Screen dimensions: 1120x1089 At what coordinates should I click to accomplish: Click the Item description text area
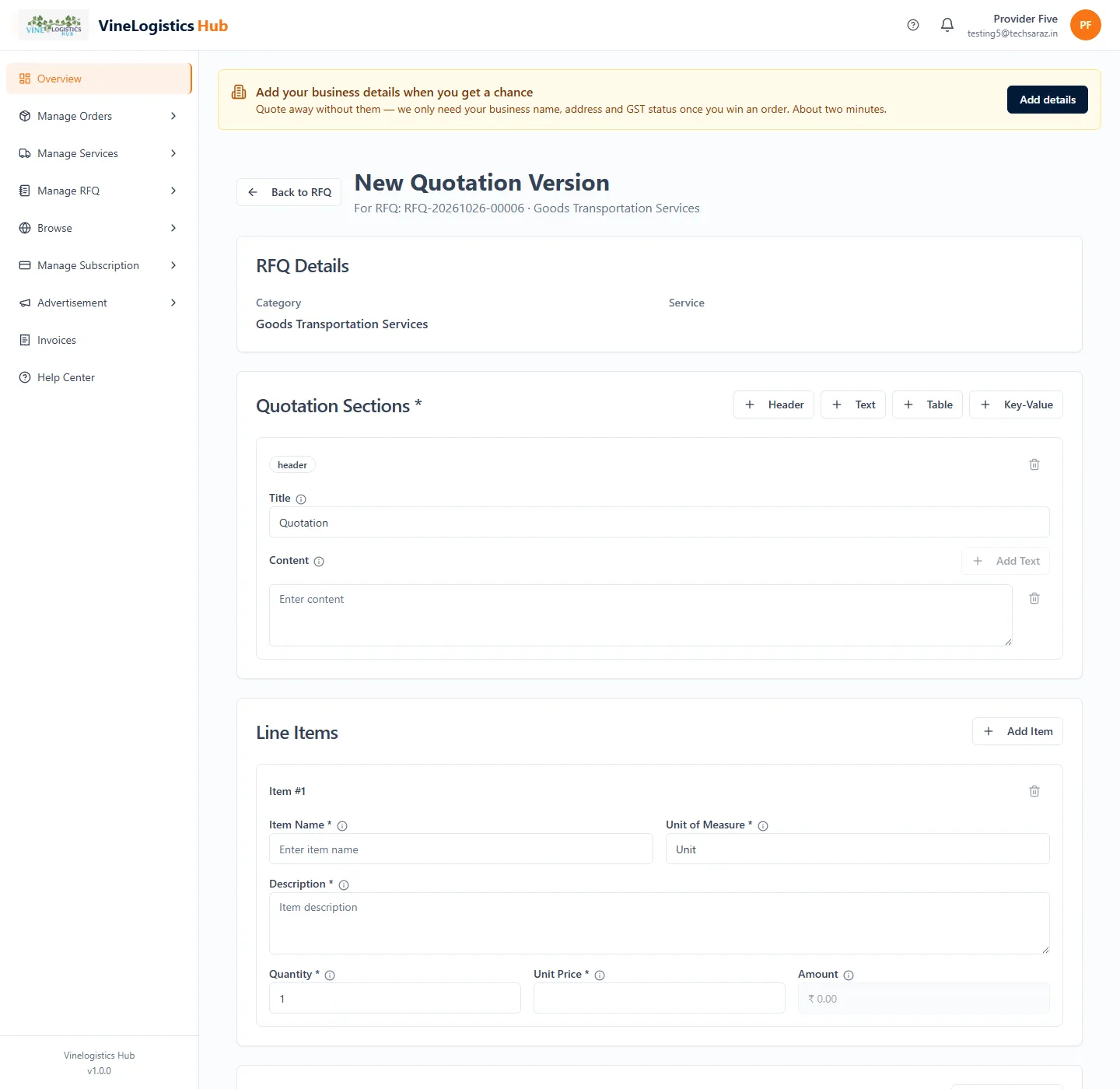(660, 923)
